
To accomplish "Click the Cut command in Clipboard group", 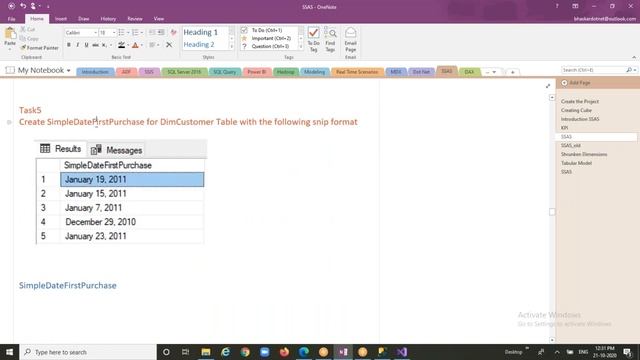I will click(28, 29).
